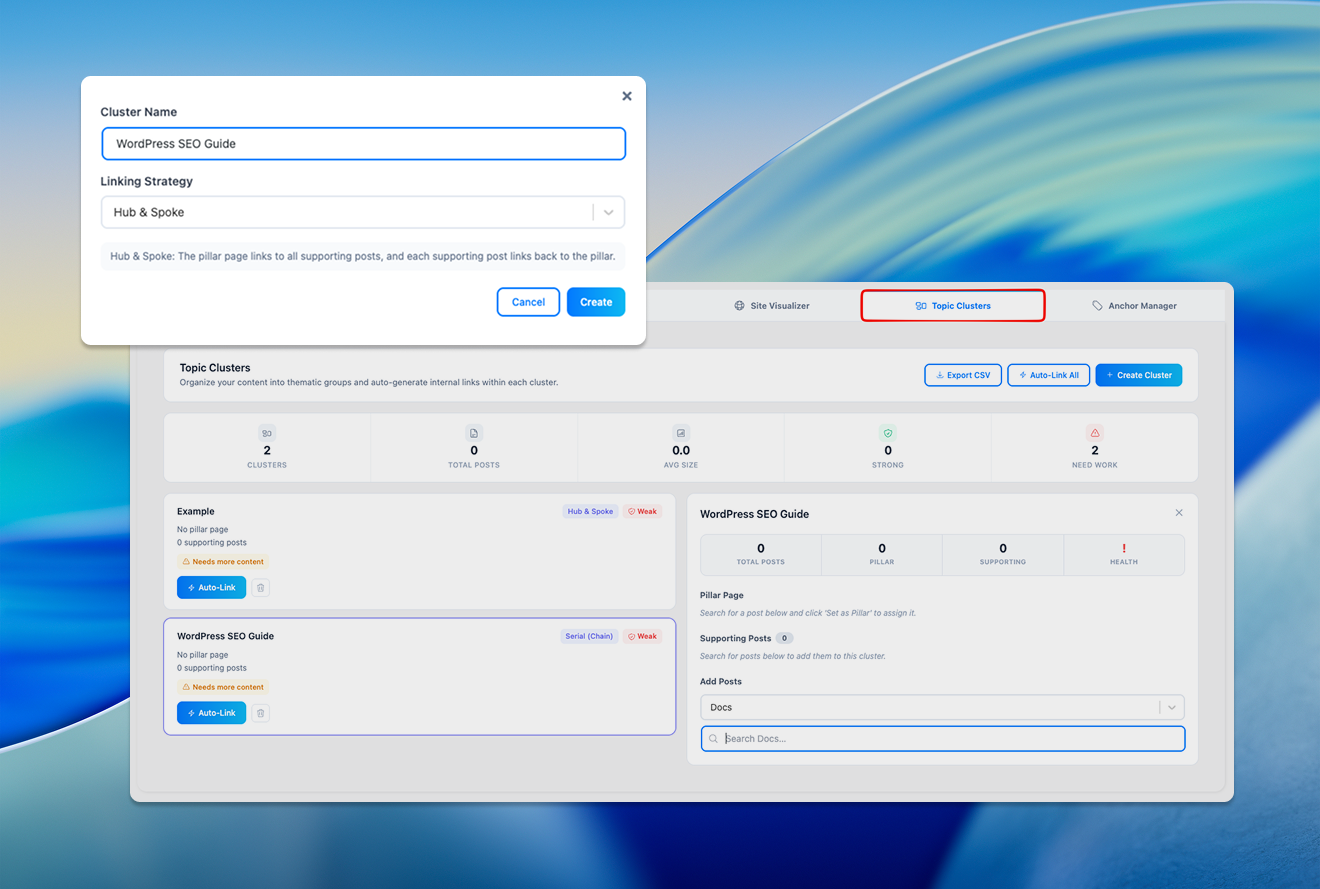Click the Auto-Link All button
The width and height of the screenshot is (1320, 889).
(x=1048, y=375)
